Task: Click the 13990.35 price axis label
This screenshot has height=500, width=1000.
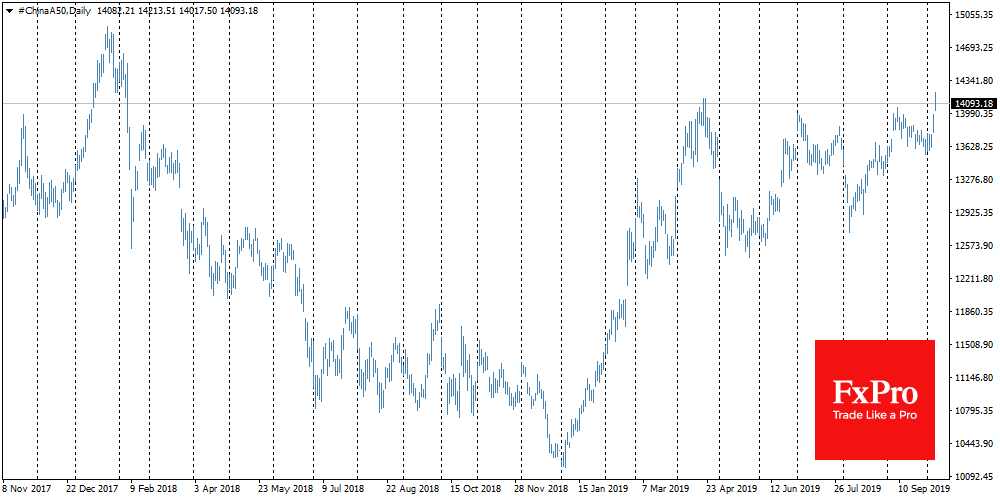Action: [974, 115]
